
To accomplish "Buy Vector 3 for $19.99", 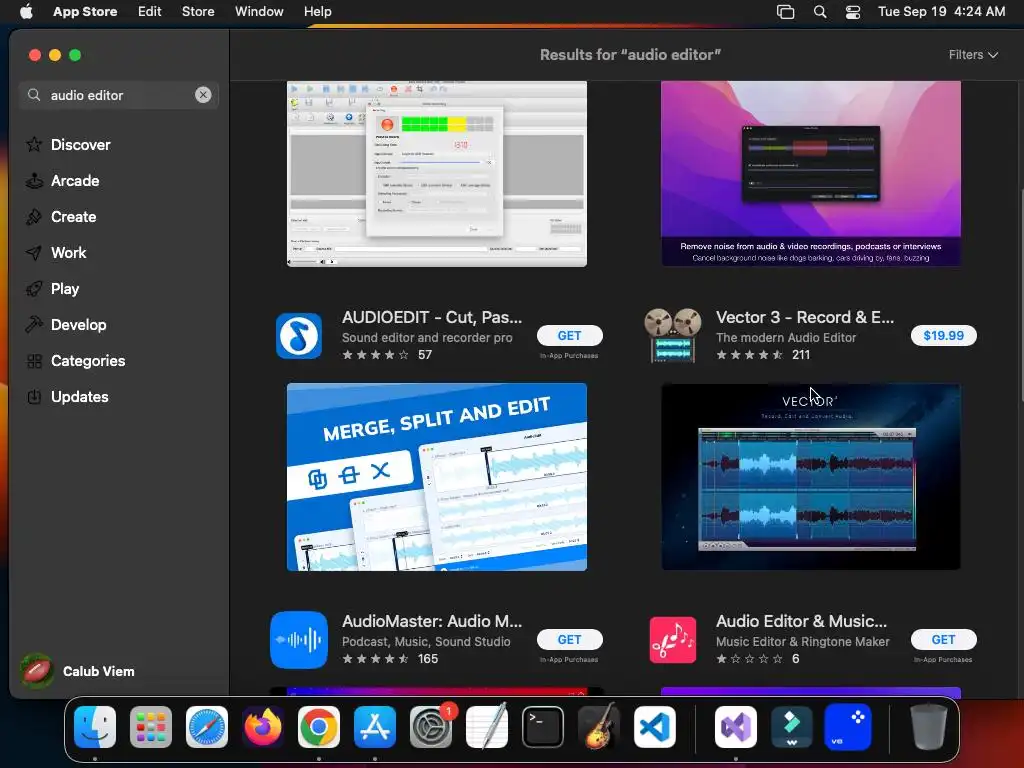I will tap(943, 336).
